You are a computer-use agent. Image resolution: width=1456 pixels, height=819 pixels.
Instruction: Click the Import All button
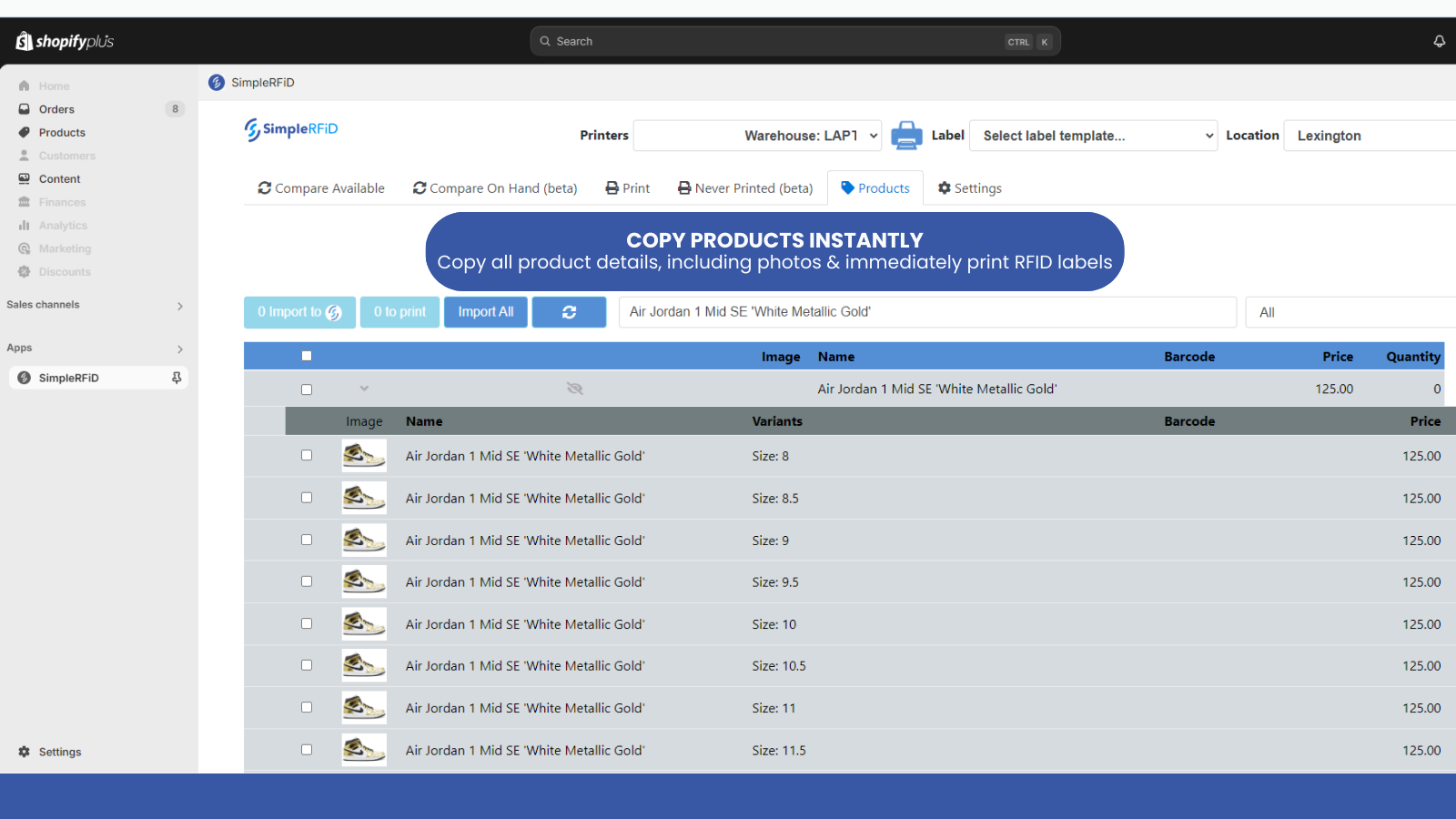click(486, 312)
